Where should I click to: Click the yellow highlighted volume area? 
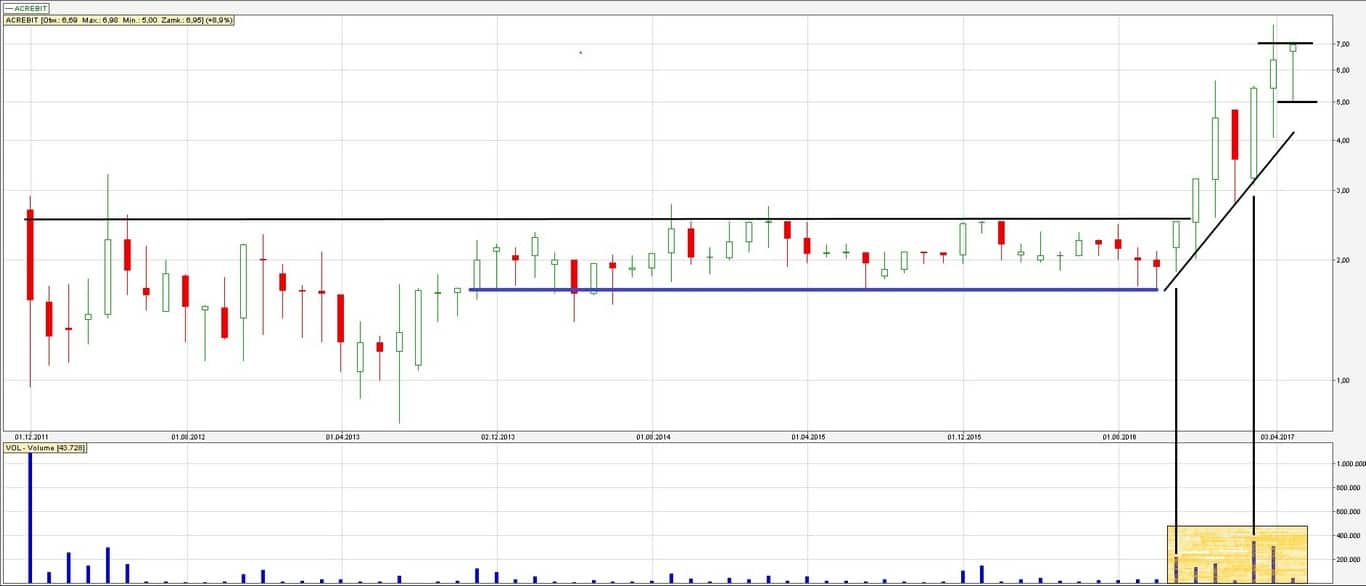[x=1236, y=553]
